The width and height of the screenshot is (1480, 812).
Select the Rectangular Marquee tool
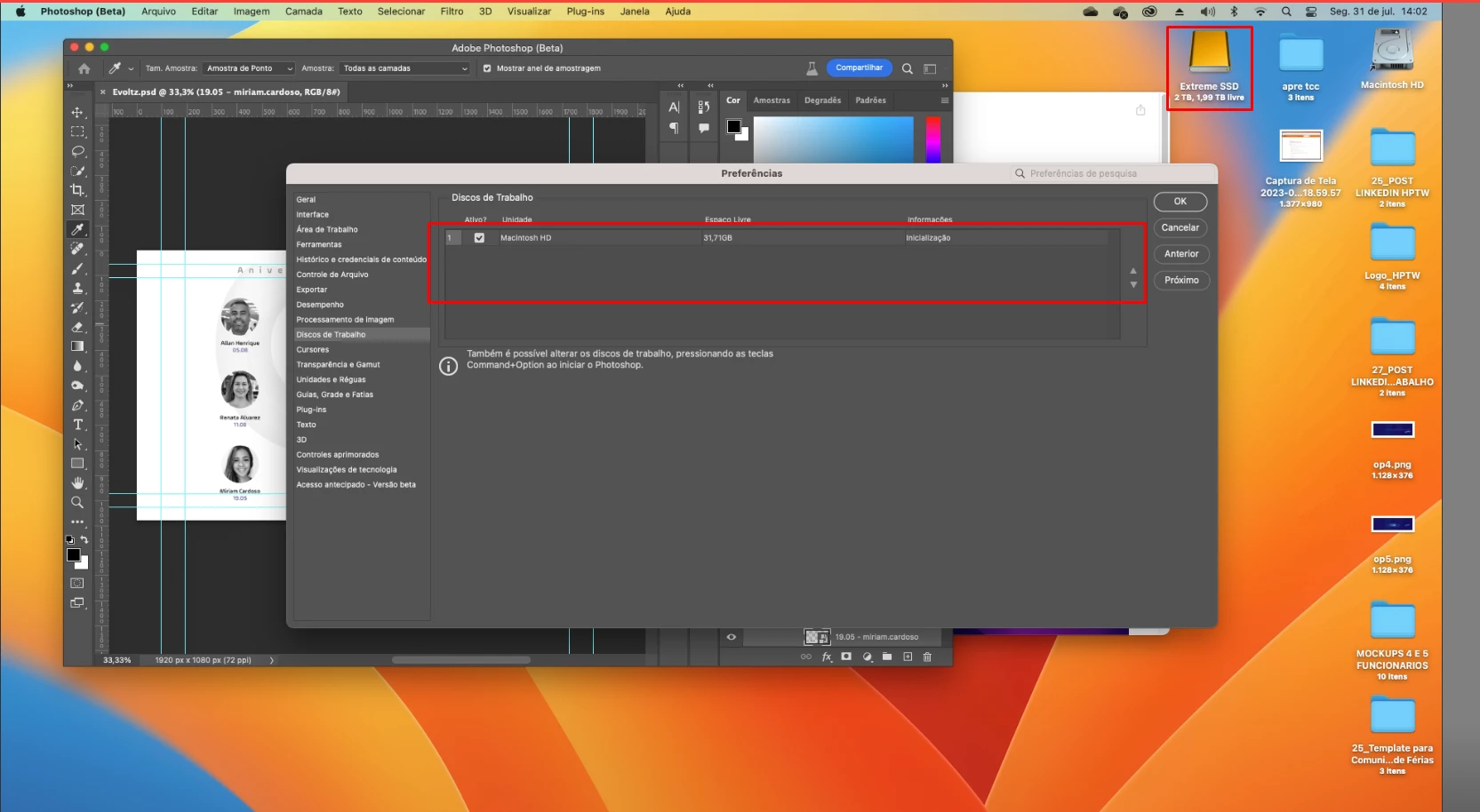77,131
